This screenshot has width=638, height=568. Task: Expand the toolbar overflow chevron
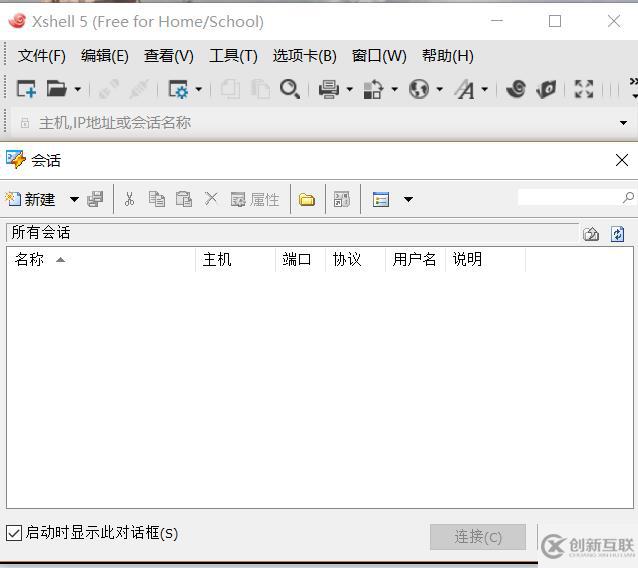(x=634, y=88)
